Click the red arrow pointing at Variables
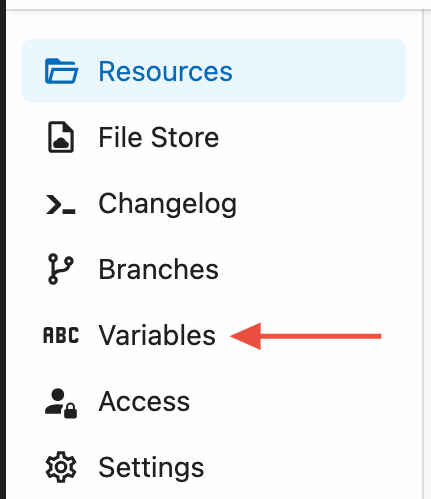431x499 pixels. (x=306, y=336)
